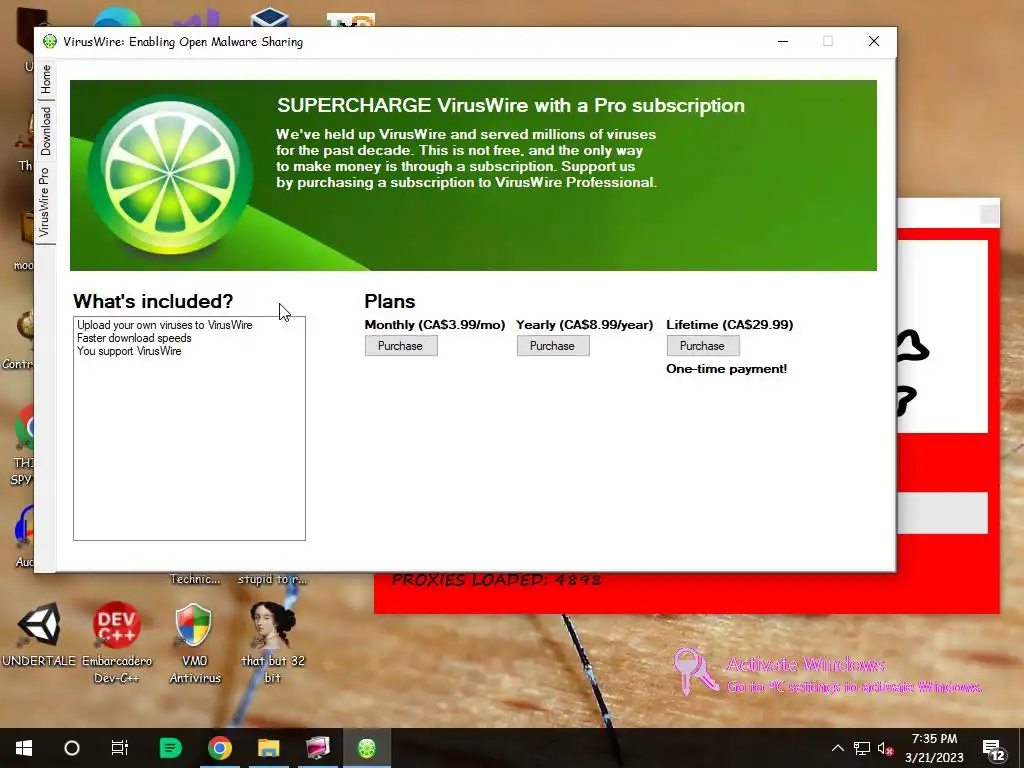This screenshot has width=1024, height=768.
Task: Open 'that but 32 bit' desktop icon
Action: (x=273, y=642)
